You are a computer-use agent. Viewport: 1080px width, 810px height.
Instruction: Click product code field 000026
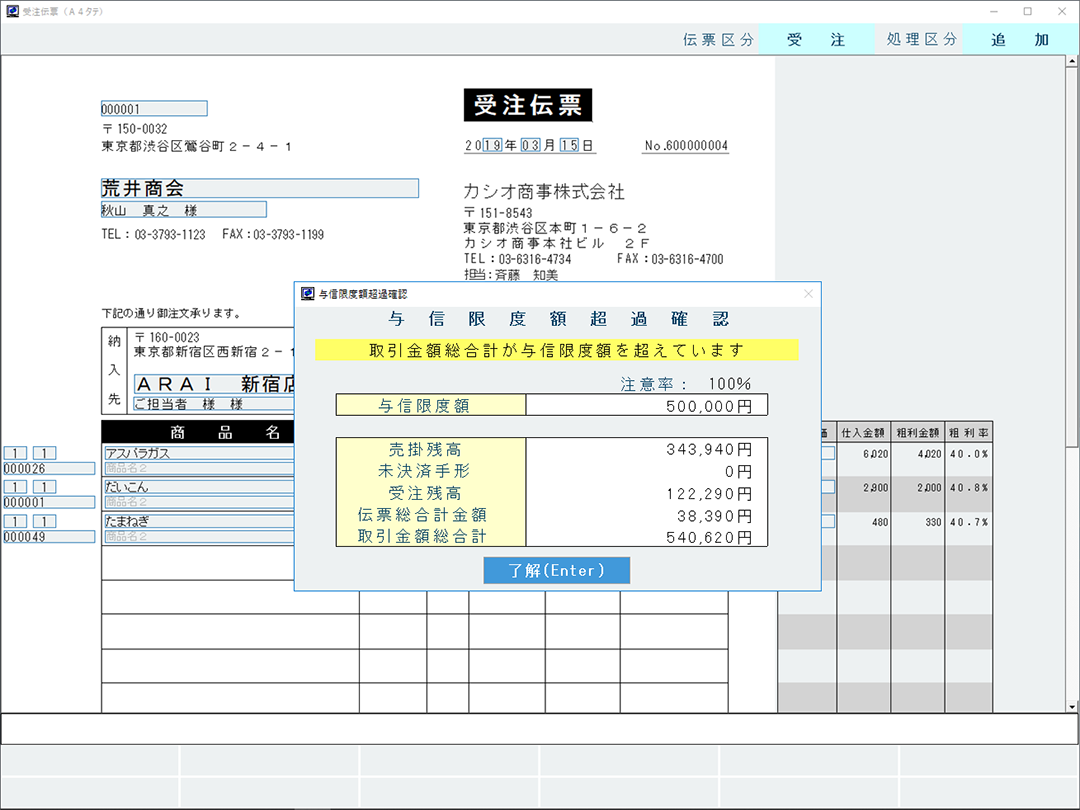[x=49, y=468]
